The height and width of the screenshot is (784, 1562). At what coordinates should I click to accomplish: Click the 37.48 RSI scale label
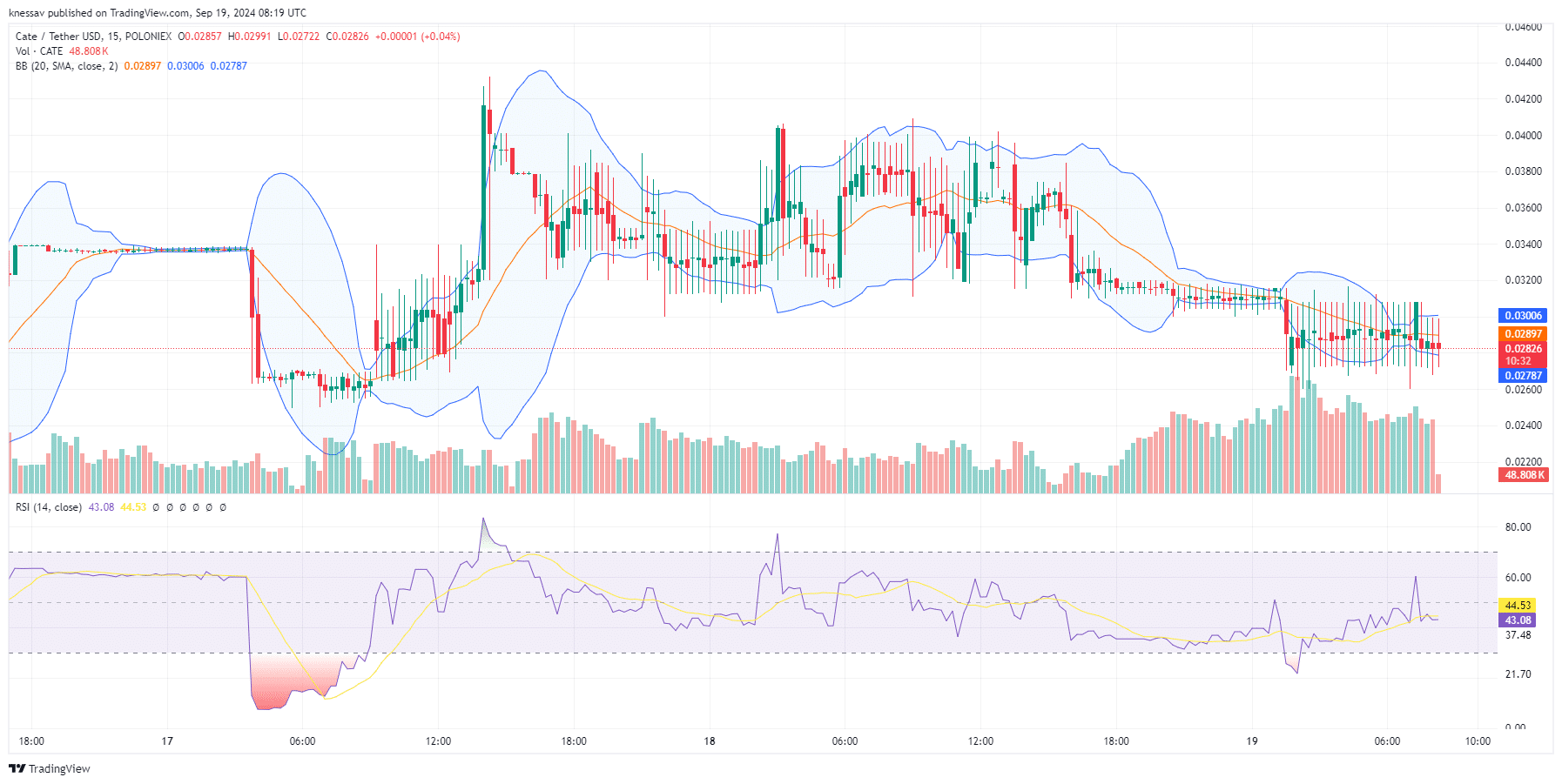(1518, 635)
